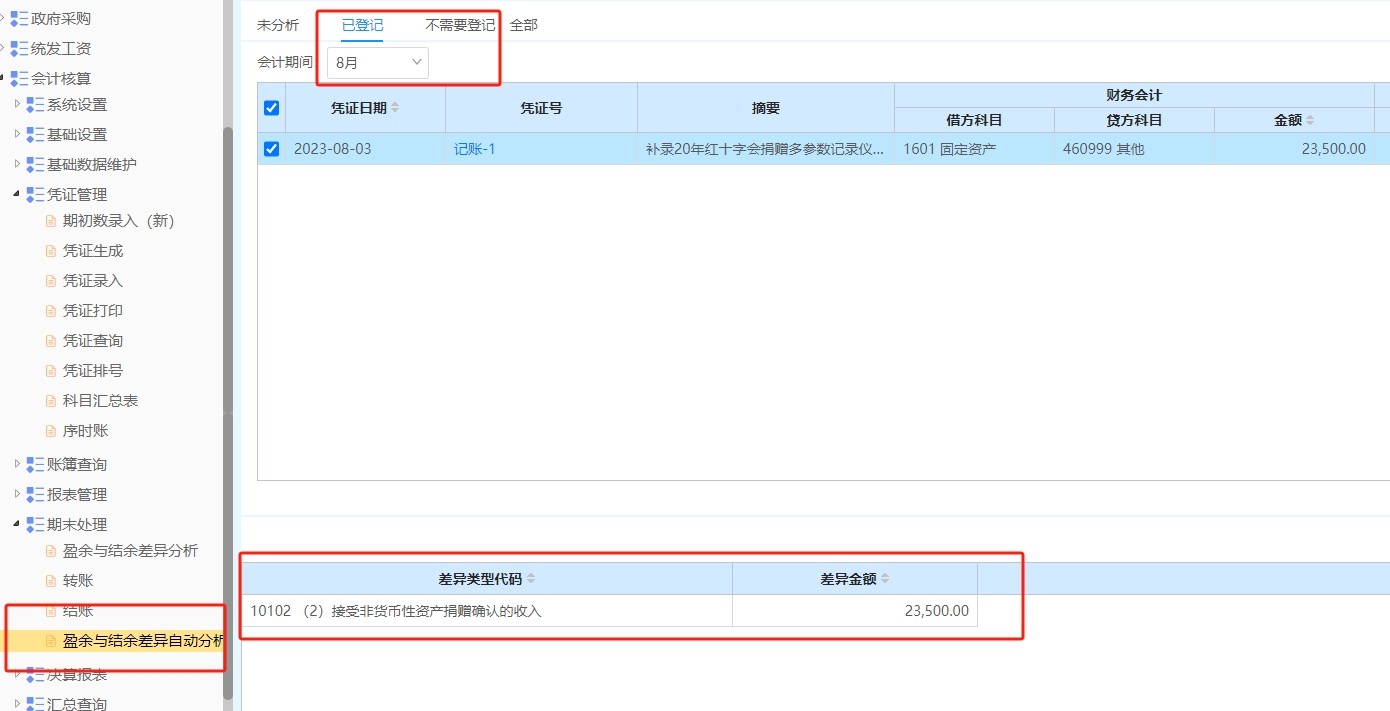Image resolution: width=1390 pixels, height=711 pixels.
Task: Open 盈余与结余差异分析 in the tree
Action: tap(130, 551)
